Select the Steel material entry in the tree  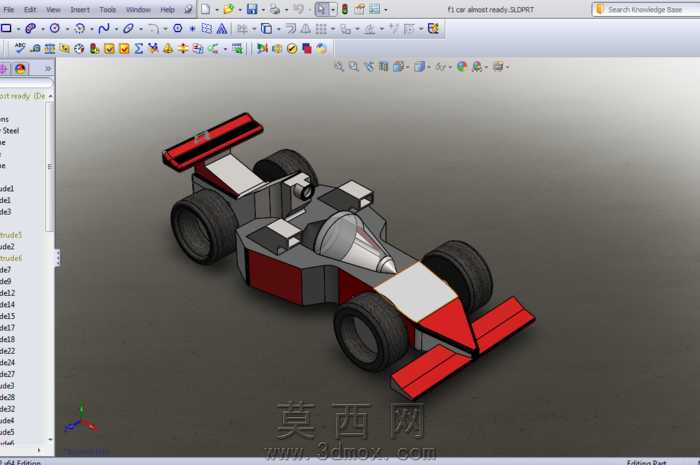(10, 131)
